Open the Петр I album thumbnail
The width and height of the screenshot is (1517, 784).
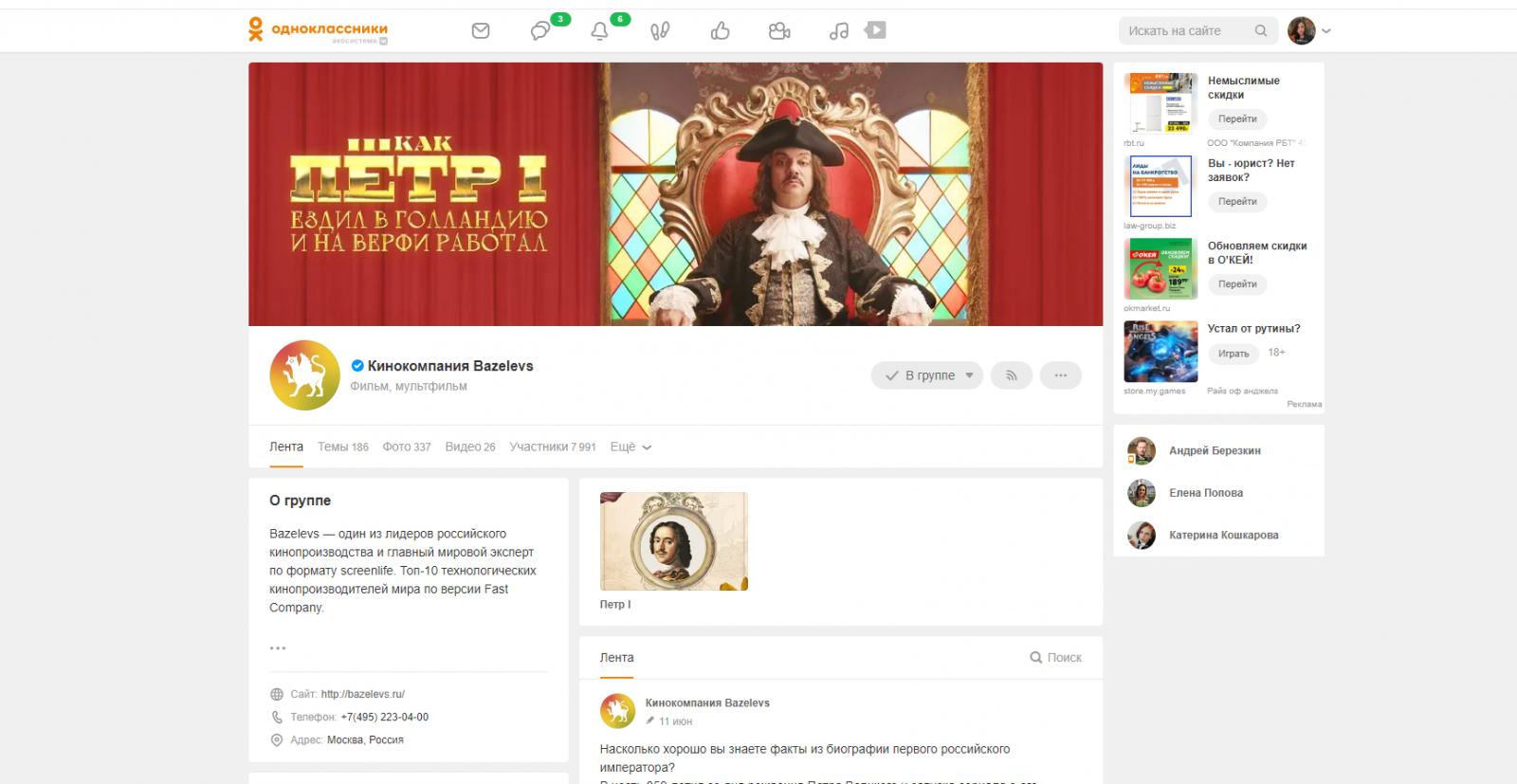(674, 541)
